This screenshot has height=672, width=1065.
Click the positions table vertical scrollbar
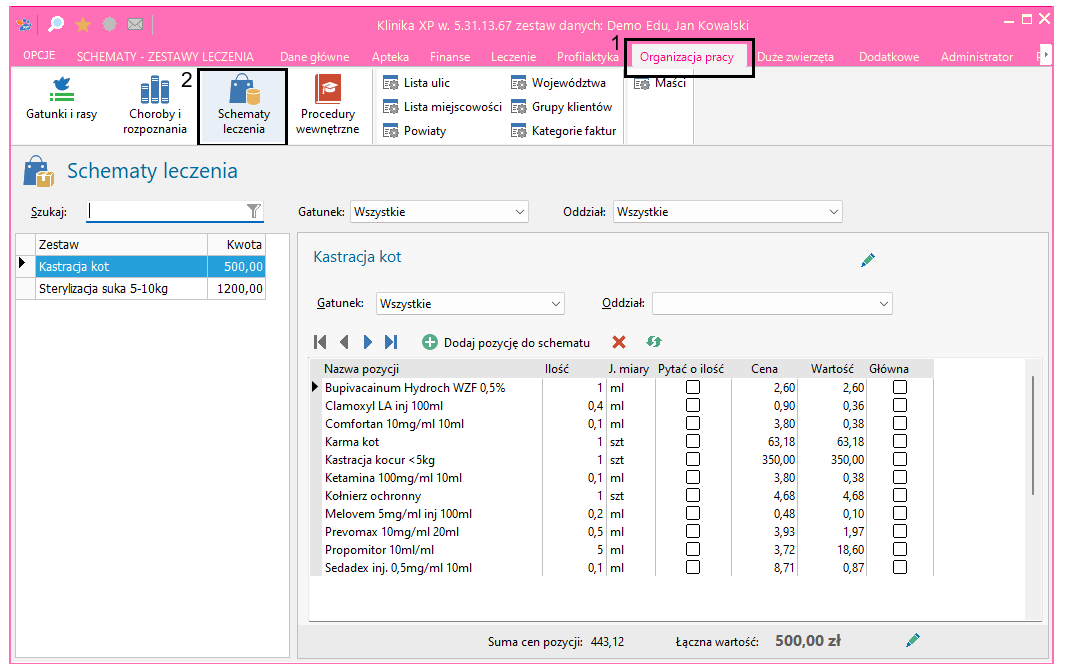click(1033, 435)
